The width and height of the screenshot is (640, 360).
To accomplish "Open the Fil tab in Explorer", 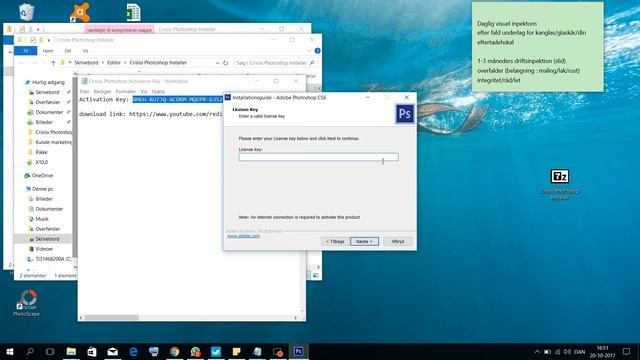I will click(25, 51).
